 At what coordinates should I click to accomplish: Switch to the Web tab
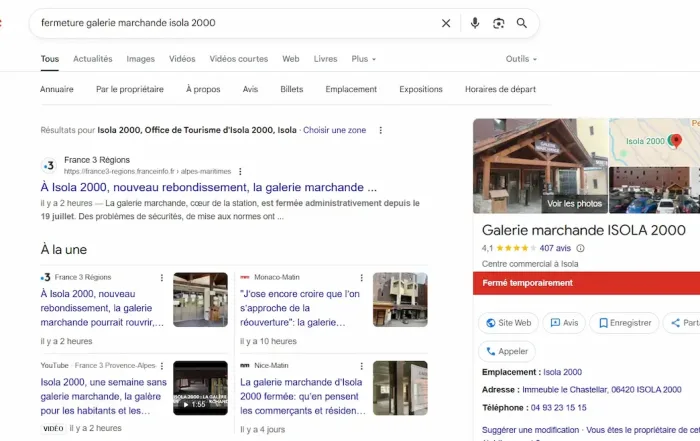tap(291, 59)
